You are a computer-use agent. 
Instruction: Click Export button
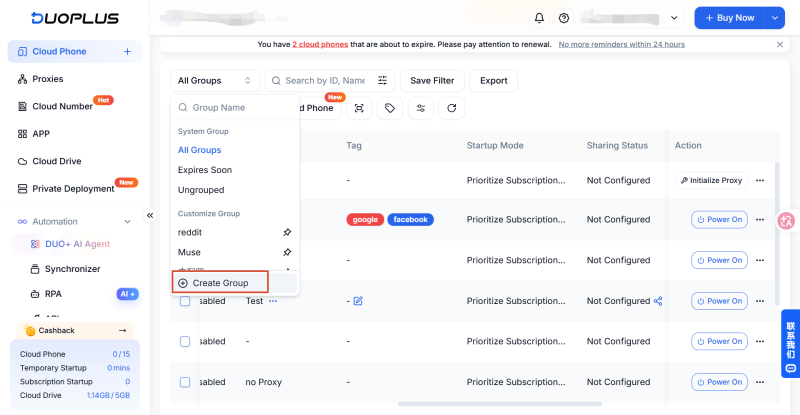493,81
